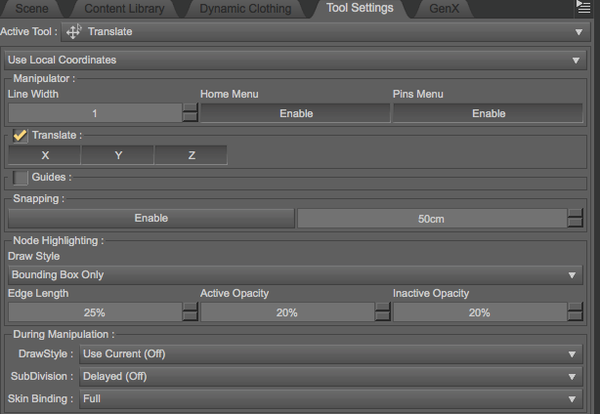600x414 pixels.
Task: Toggle the Z translate axis
Action: point(191,155)
